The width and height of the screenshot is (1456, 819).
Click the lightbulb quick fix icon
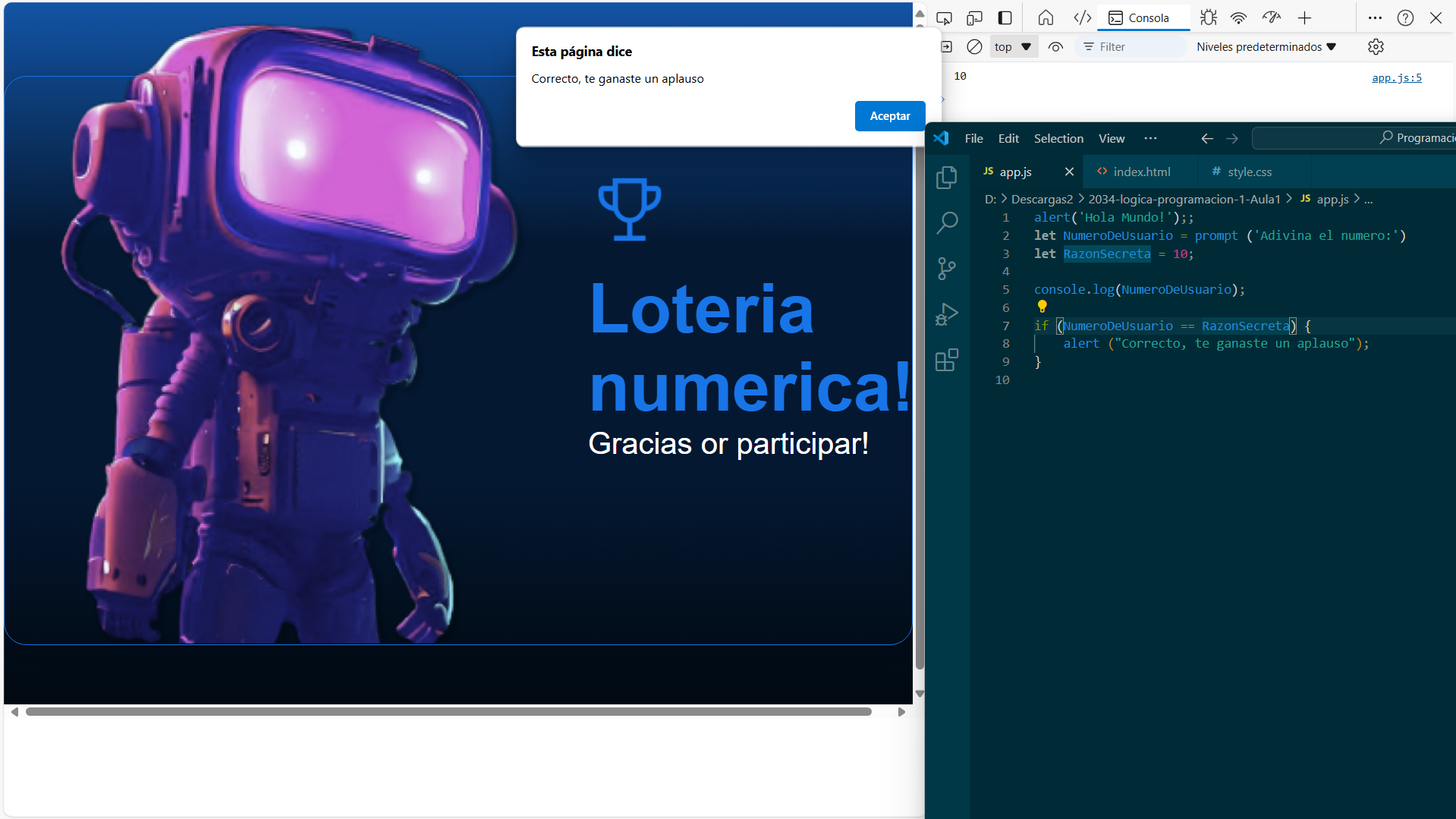coord(1042,307)
